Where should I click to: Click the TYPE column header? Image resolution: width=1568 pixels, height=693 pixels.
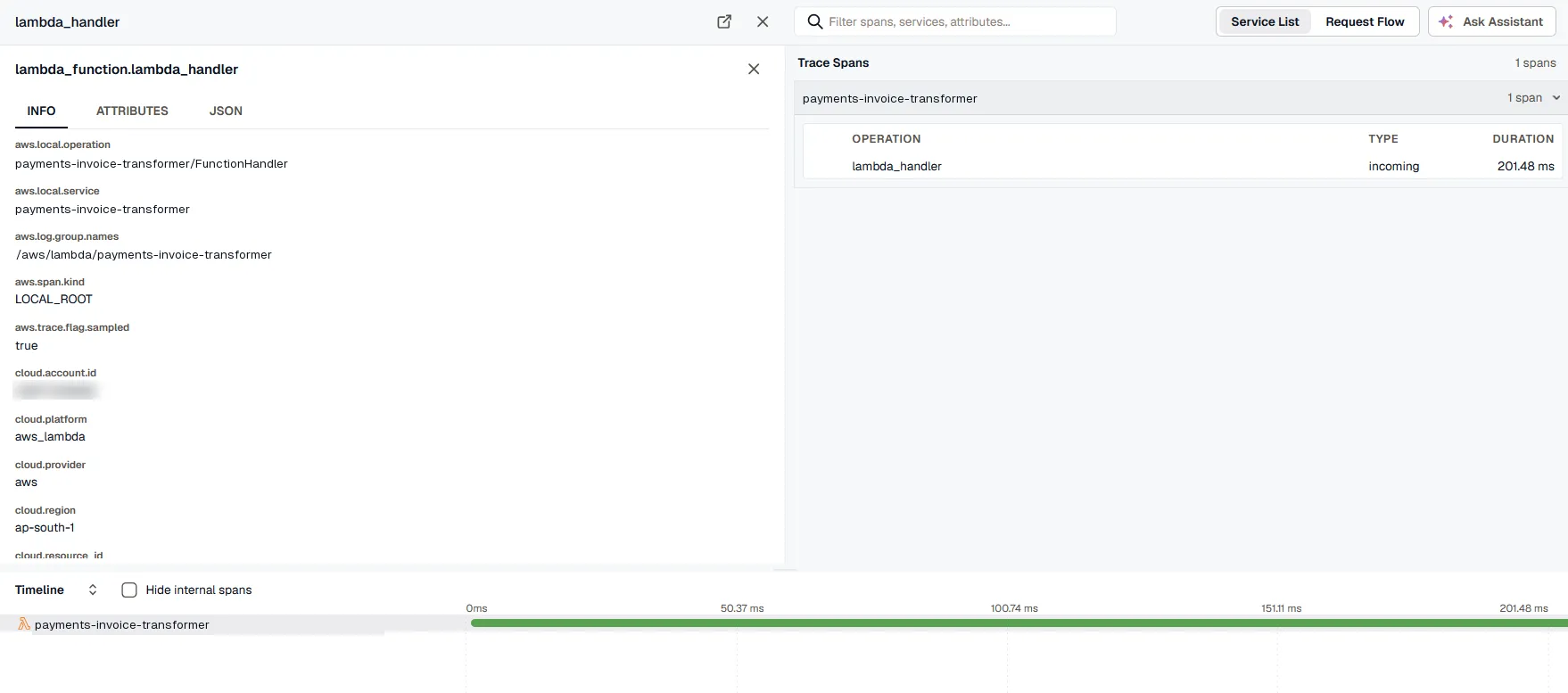point(1383,138)
